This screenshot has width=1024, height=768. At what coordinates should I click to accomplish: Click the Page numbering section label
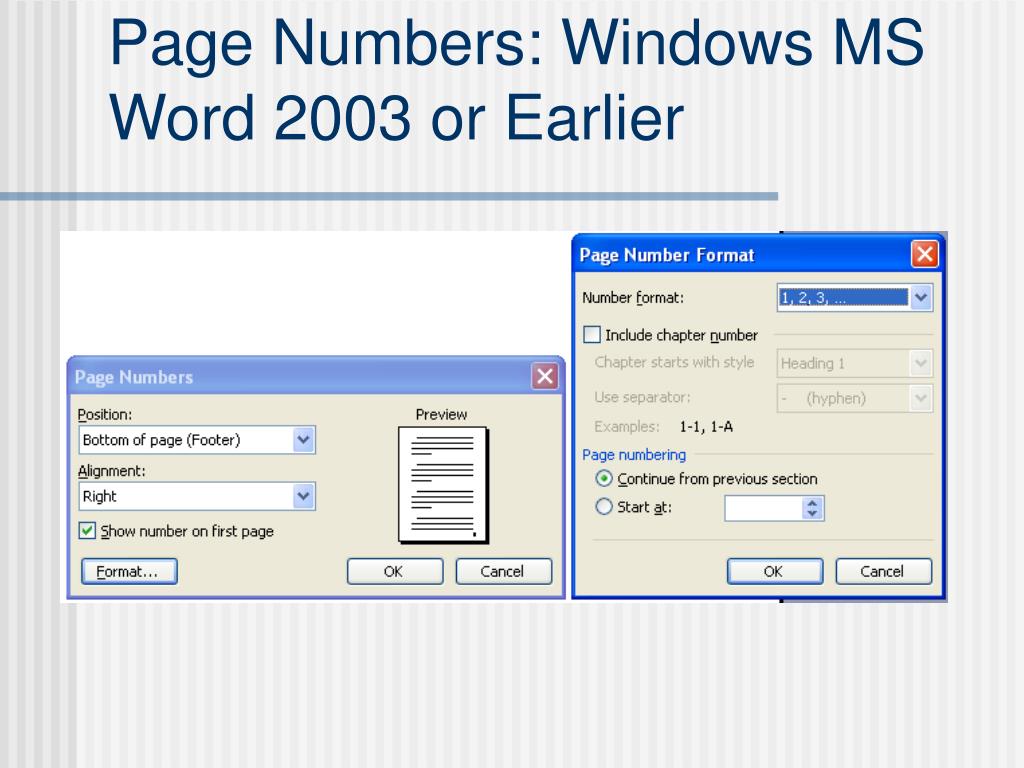coord(634,455)
